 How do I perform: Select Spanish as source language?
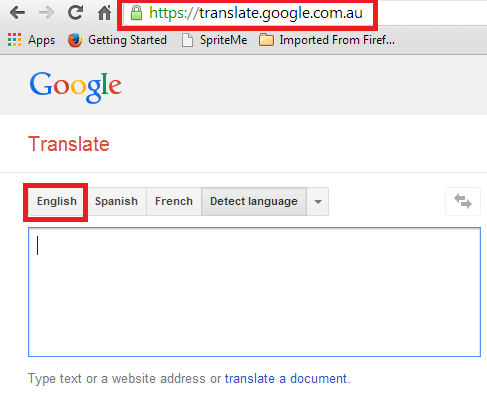coord(116,201)
